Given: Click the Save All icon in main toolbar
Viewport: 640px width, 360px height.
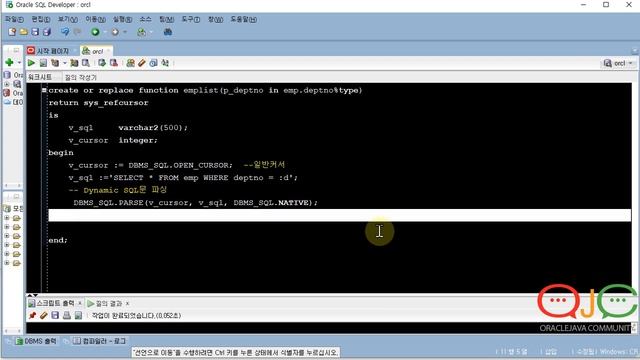Looking at the screenshot, I should pos(47,32).
